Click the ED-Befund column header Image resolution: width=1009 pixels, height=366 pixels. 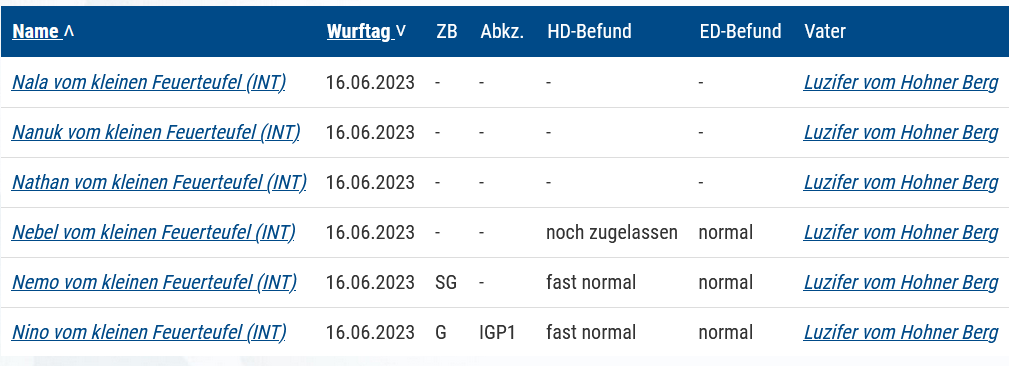(741, 32)
